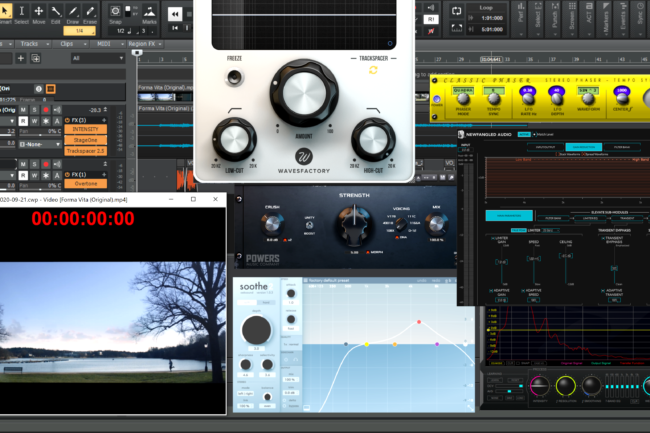The height and width of the screenshot is (433, 650).
Task: Click the set loop to selection icon
Action: (456, 28)
